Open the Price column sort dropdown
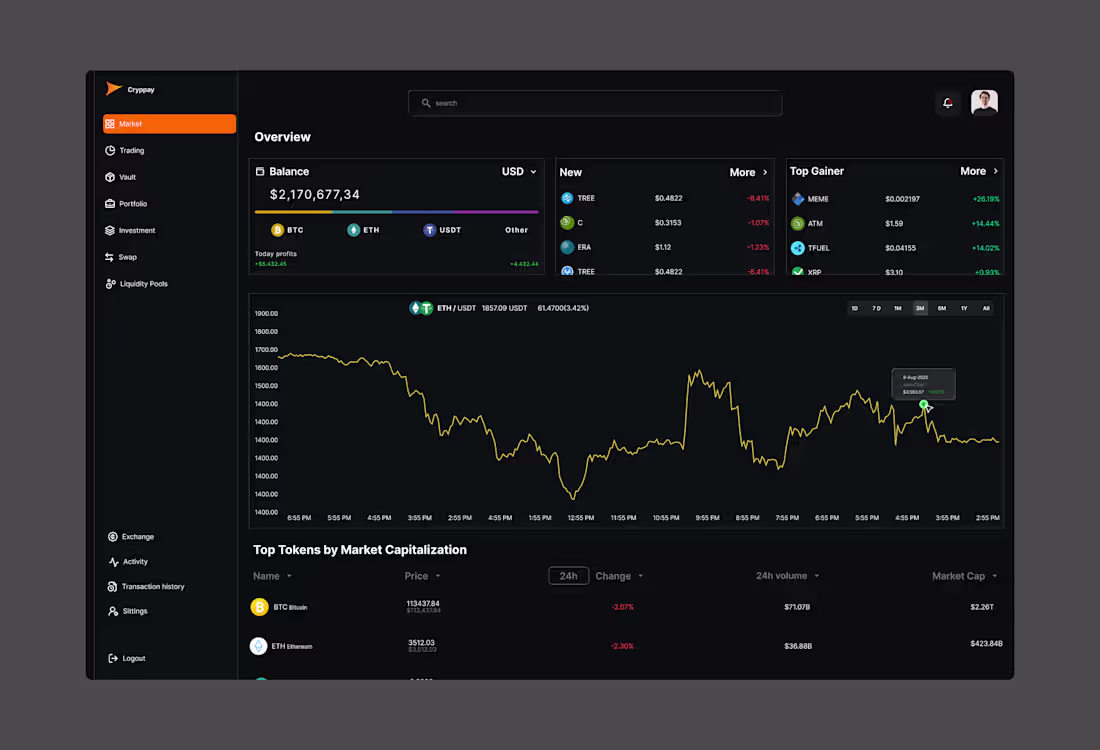The width and height of the screenshot is (1100, 750). pyautogui.click(x=422, y=576)
